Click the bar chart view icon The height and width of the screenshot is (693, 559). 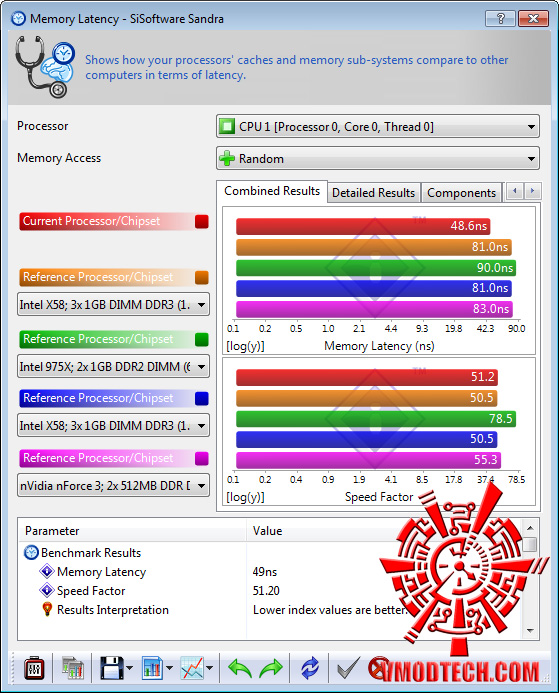152,668
